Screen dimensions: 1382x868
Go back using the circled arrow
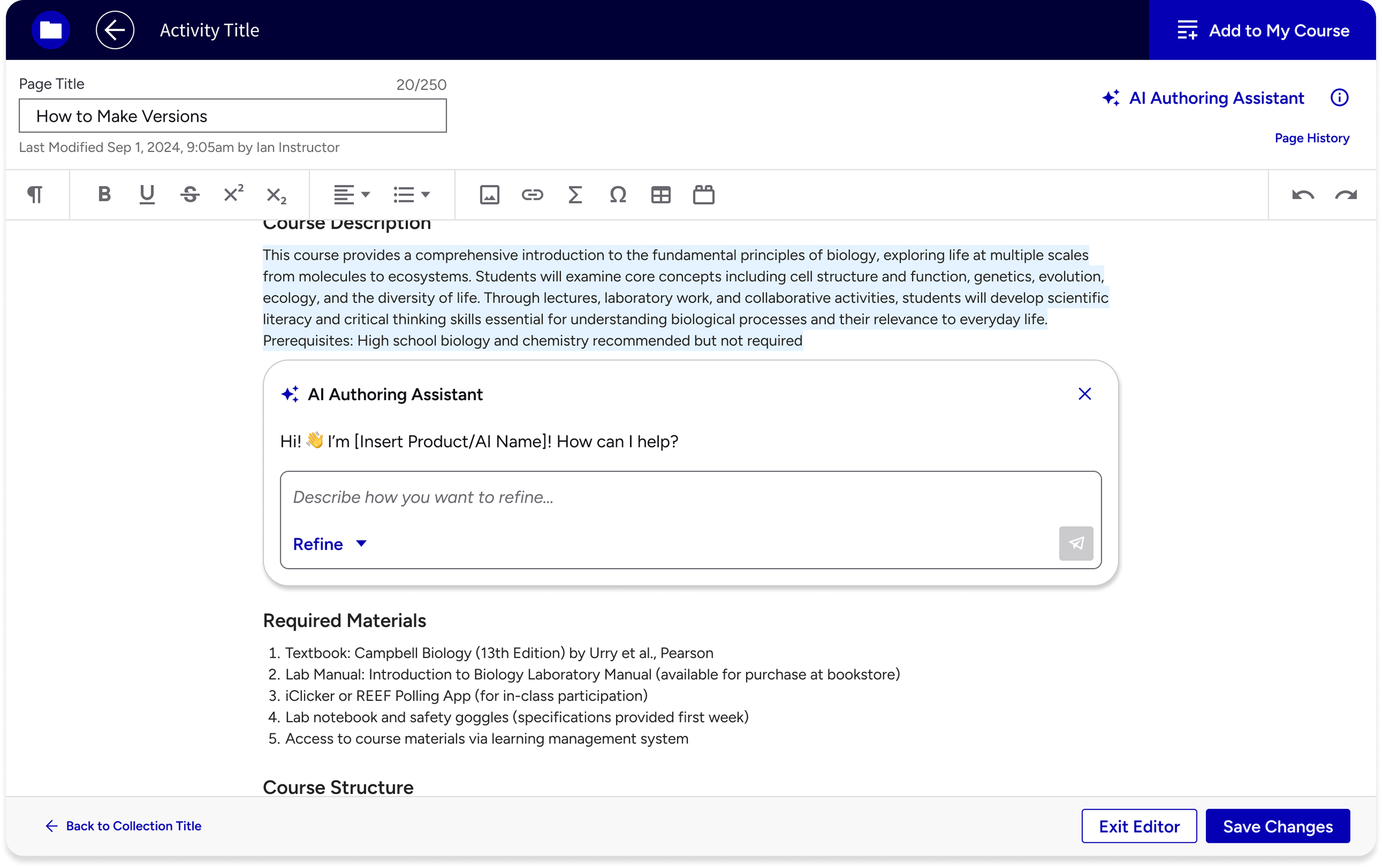point(115,30)
